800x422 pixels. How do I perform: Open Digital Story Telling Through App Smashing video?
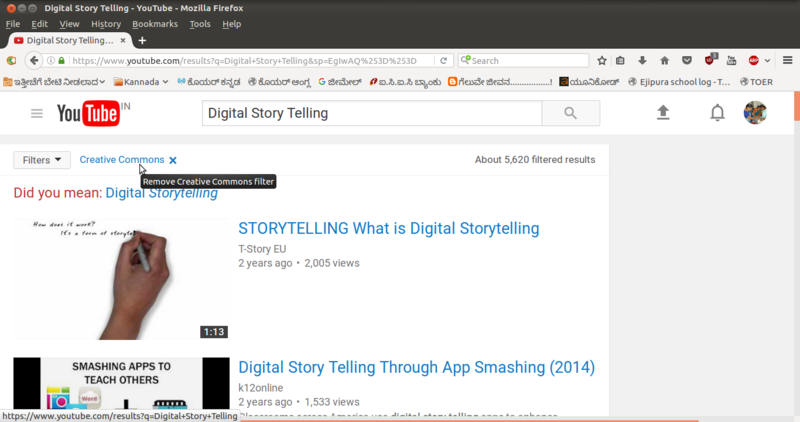416,367
